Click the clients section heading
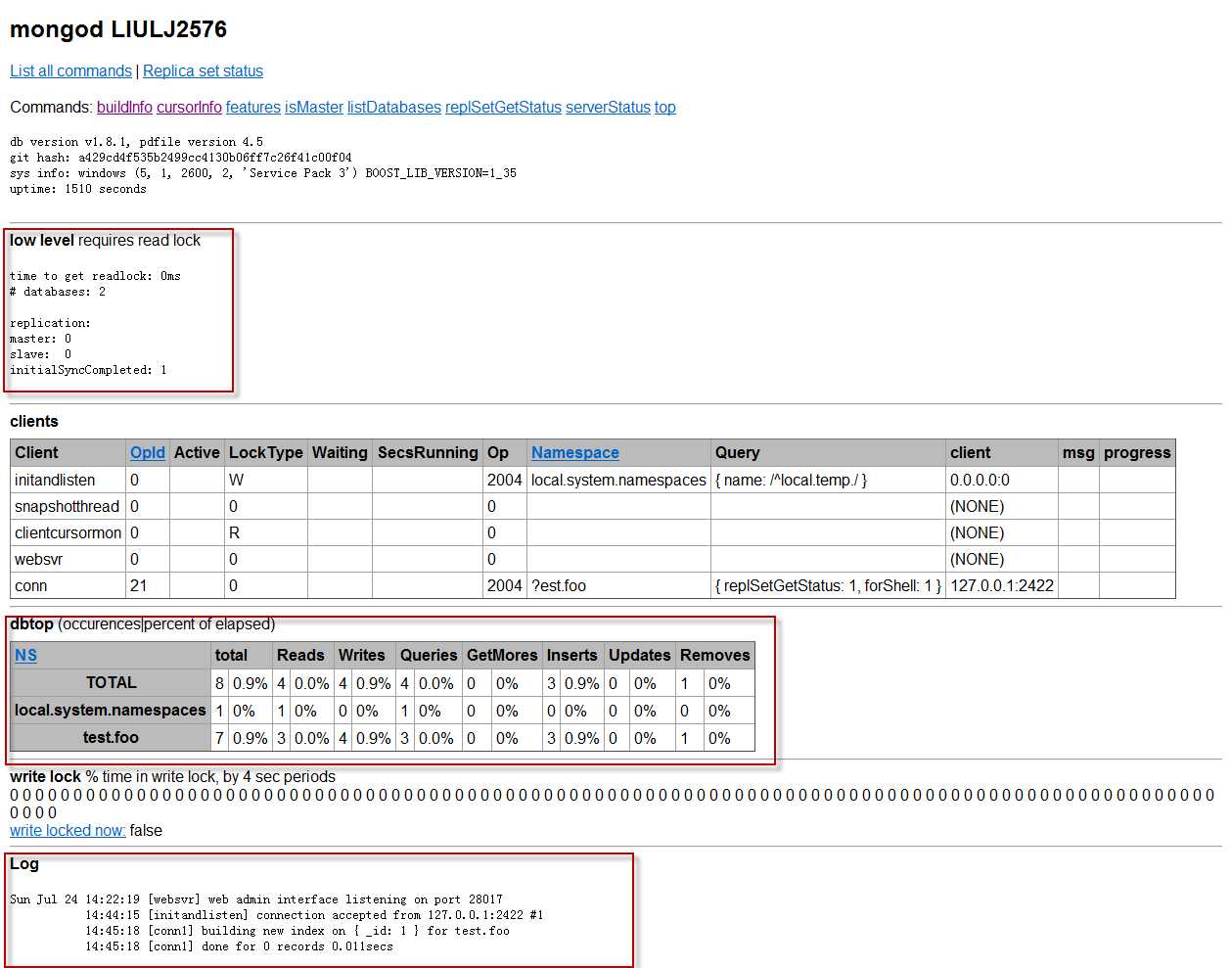Screen dimensions: 1232x968 [34, 421]
